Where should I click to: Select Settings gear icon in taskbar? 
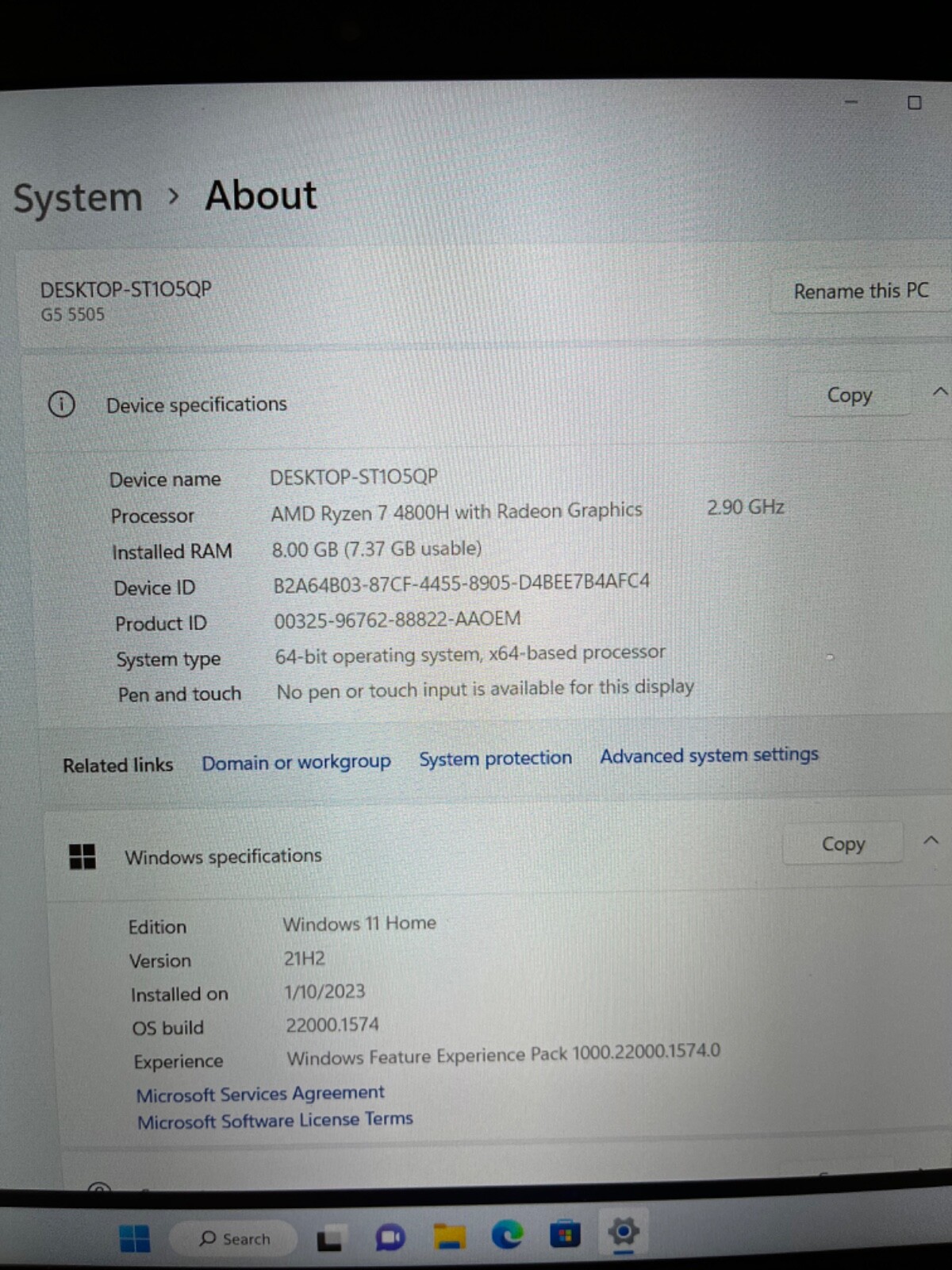[624, 1232]
